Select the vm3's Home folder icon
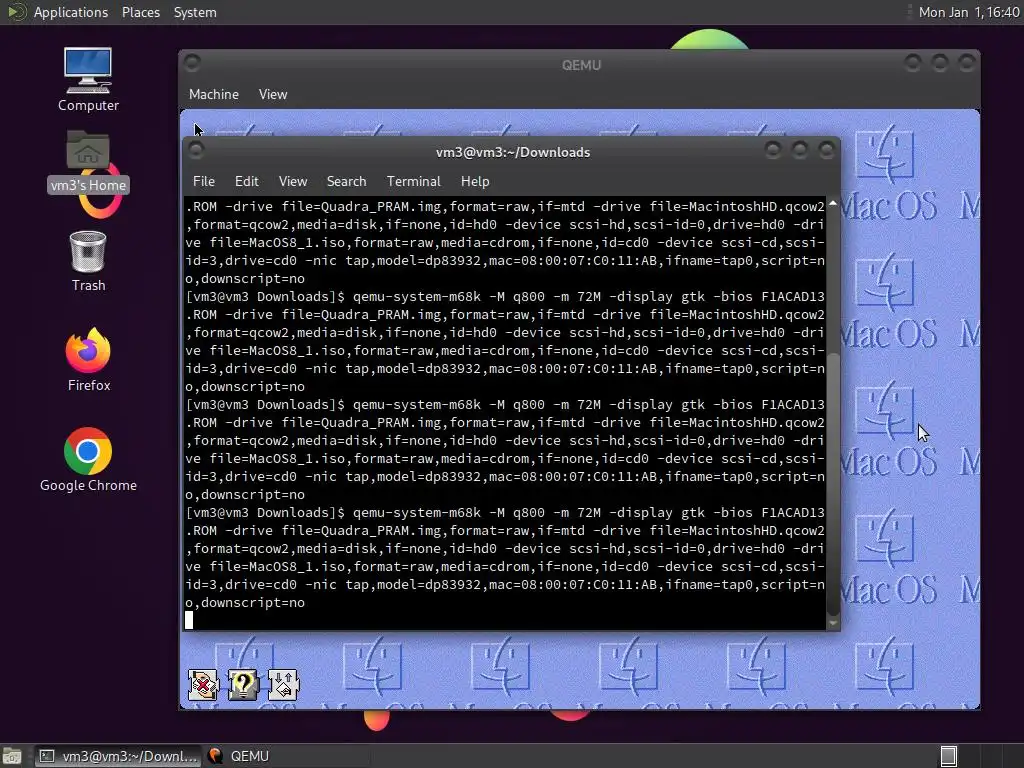Screen dimensions: 1024x768 [x=88, y=161]
